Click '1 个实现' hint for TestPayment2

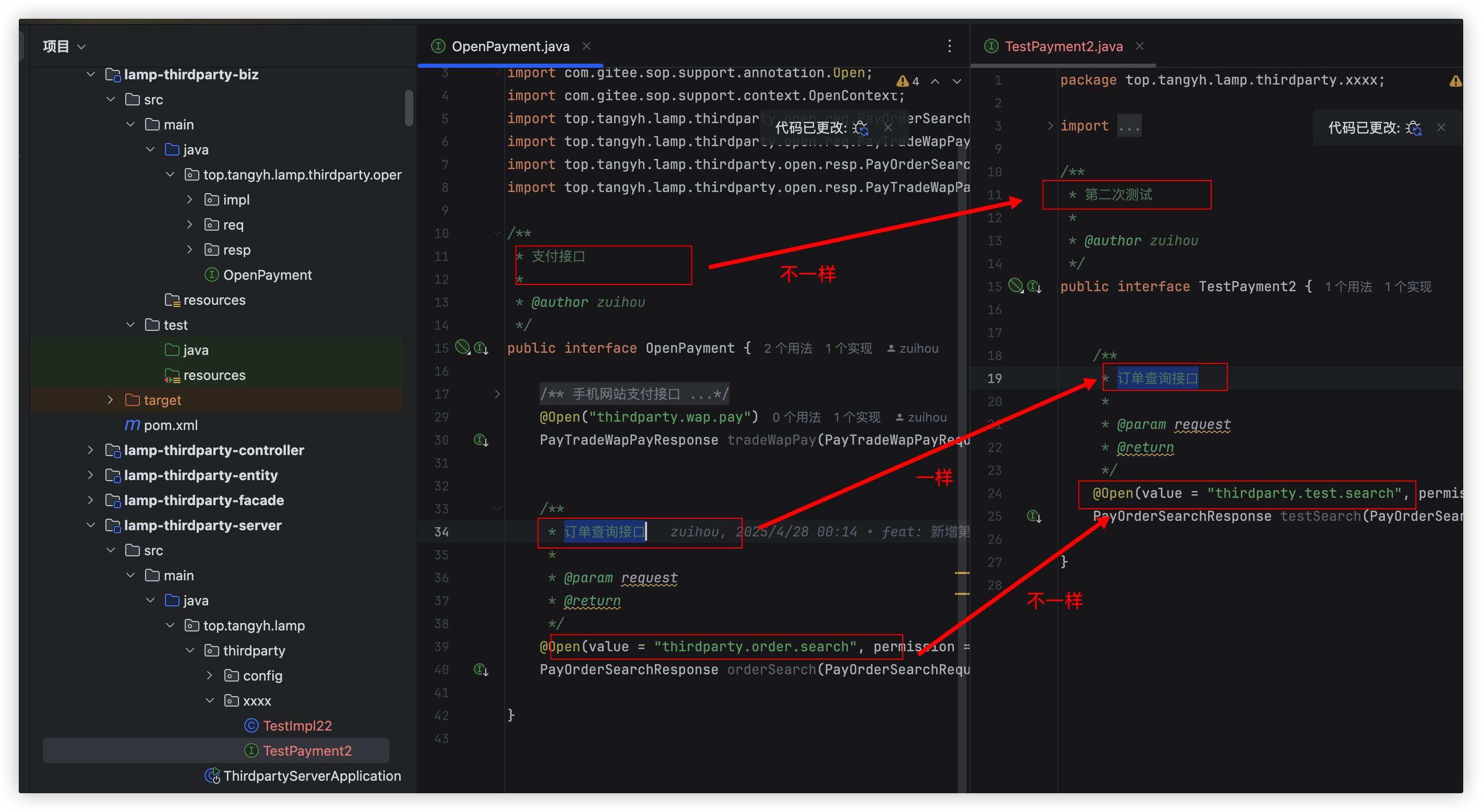1407,286
